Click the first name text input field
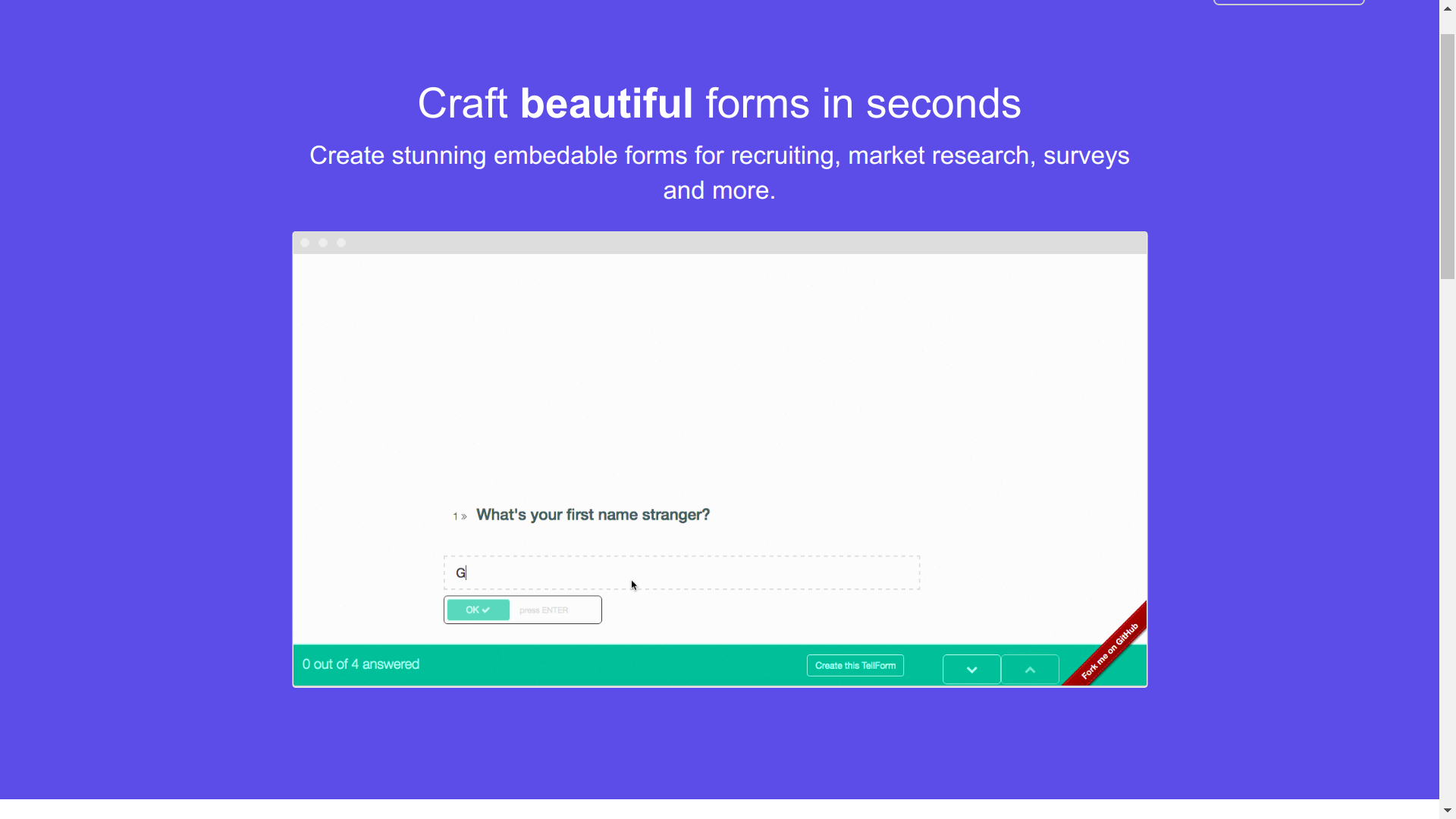Viewport: 1456px width, 819px height. coord(682,573)
